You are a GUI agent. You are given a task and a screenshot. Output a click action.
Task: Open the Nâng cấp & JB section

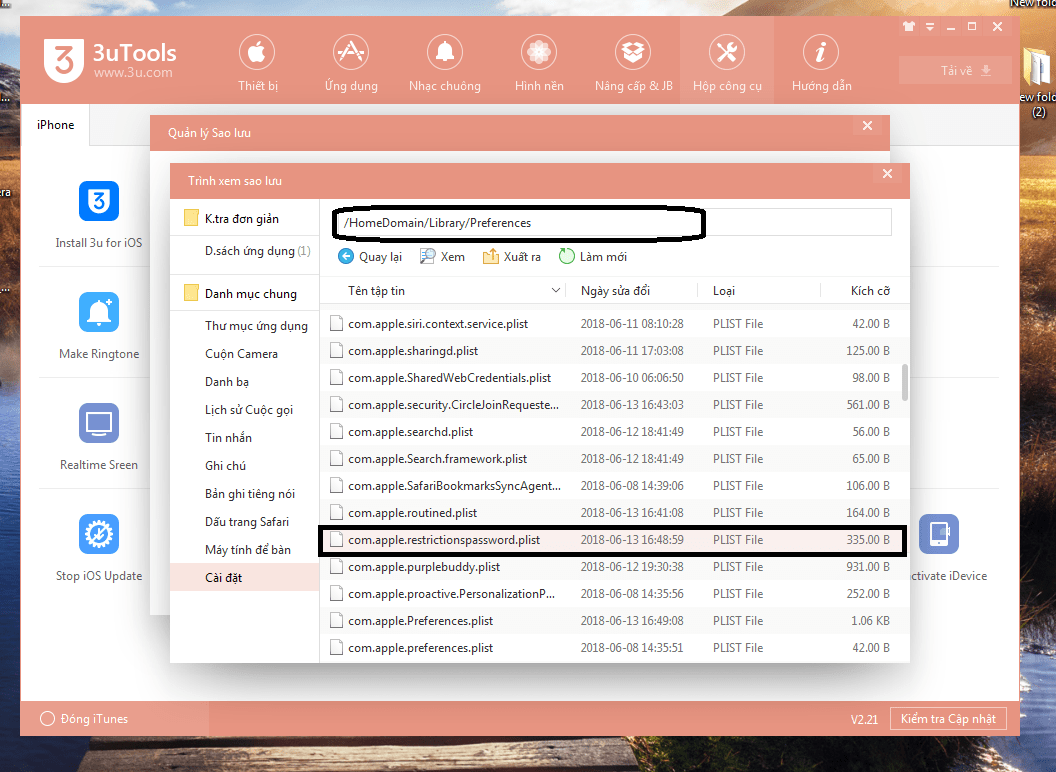pyautogui.click(x=633, y=63)
